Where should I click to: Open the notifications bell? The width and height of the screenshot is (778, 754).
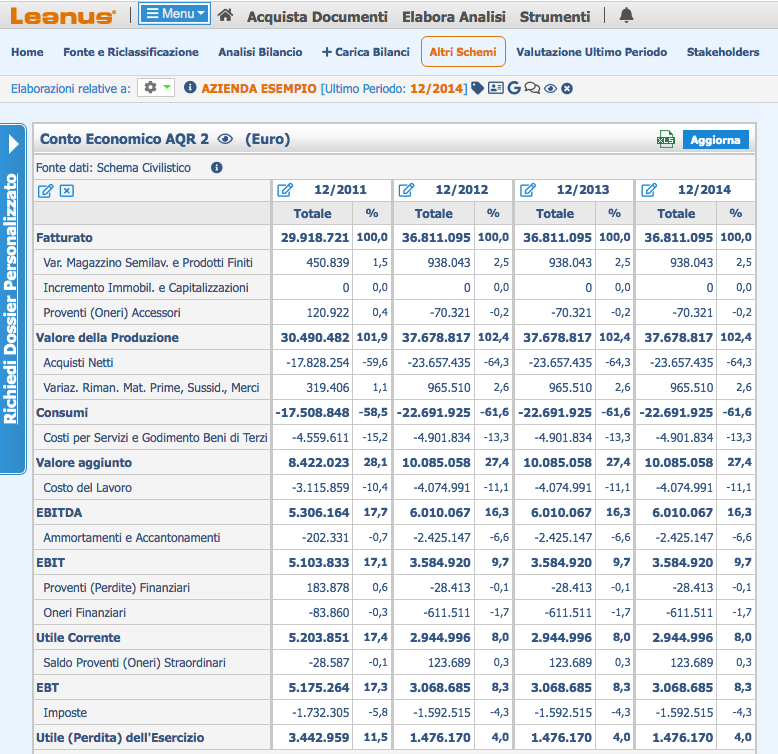pos(626,15)
